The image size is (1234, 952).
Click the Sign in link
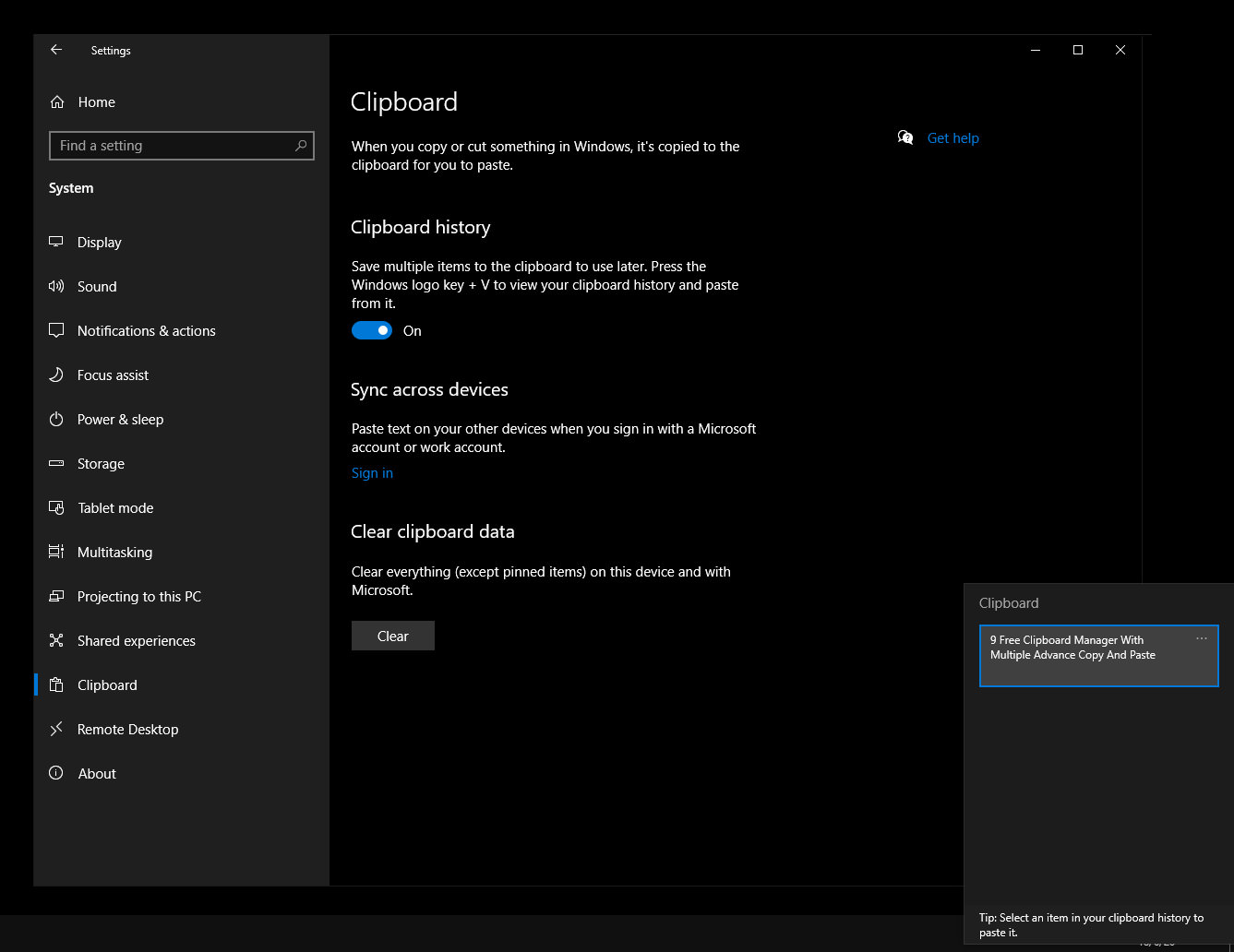tap(372, 472)
